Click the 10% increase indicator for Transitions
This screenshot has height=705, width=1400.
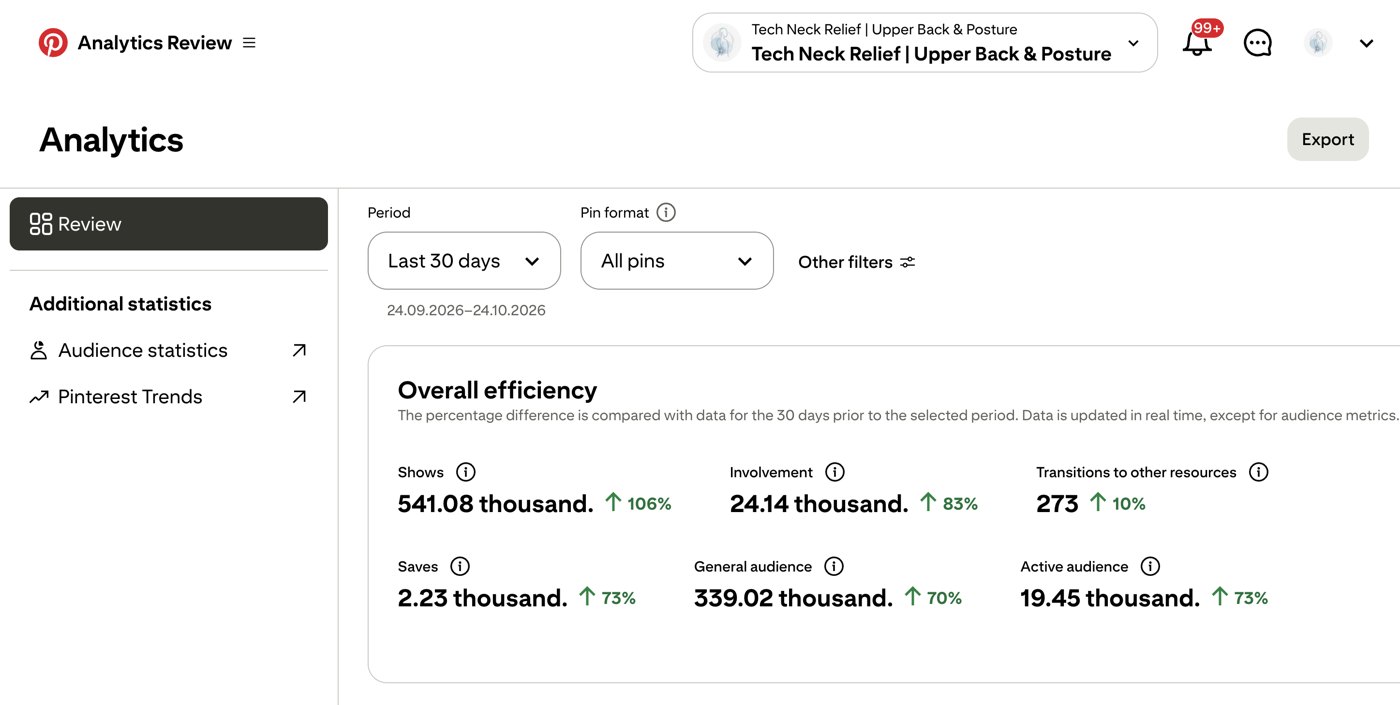click(1117, 503)
